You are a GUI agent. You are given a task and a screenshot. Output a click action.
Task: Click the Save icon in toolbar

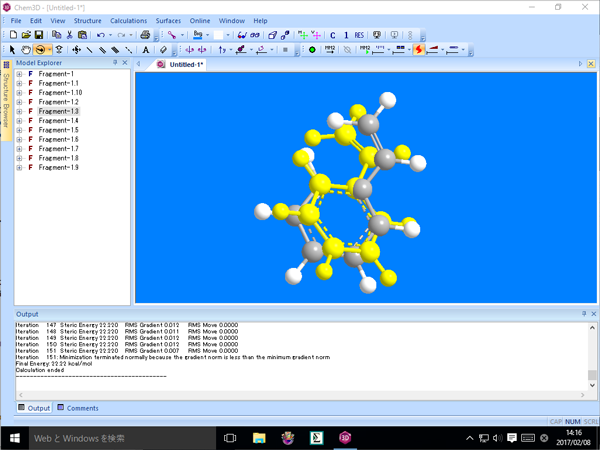tap(39, 35)
